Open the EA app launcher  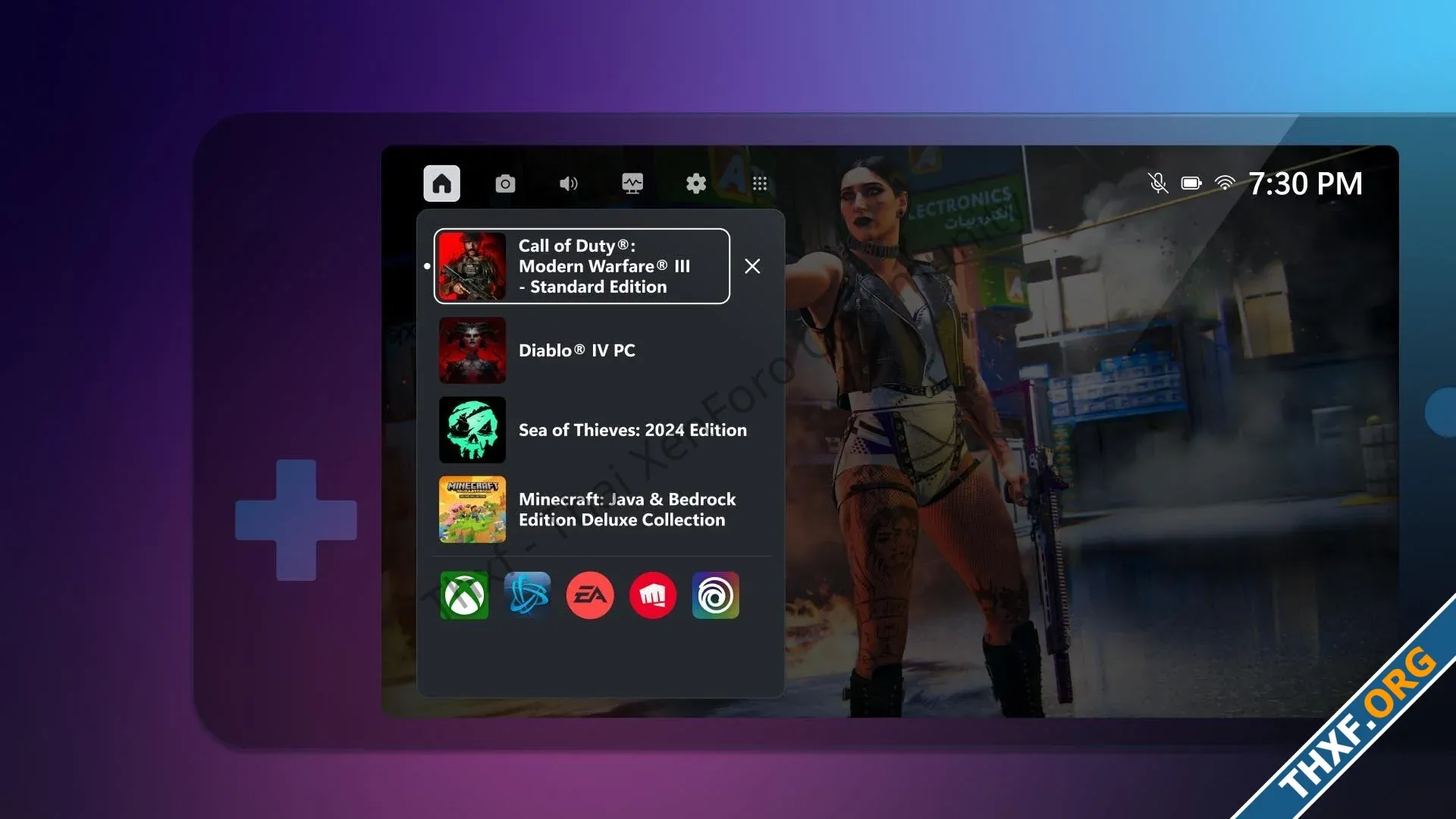tap(590, 595)
